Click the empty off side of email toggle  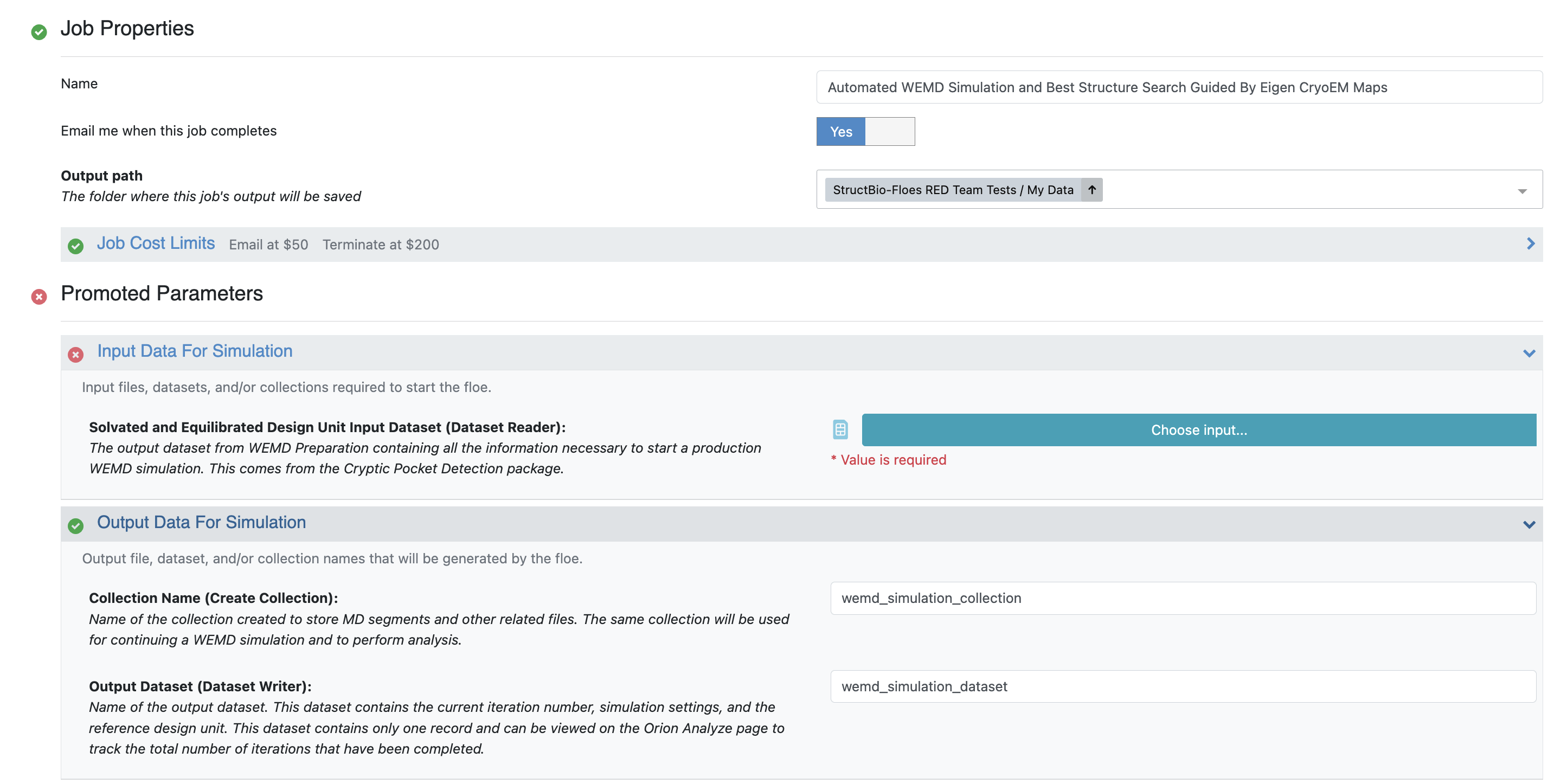pyautogui.click(x=889, y=131)
